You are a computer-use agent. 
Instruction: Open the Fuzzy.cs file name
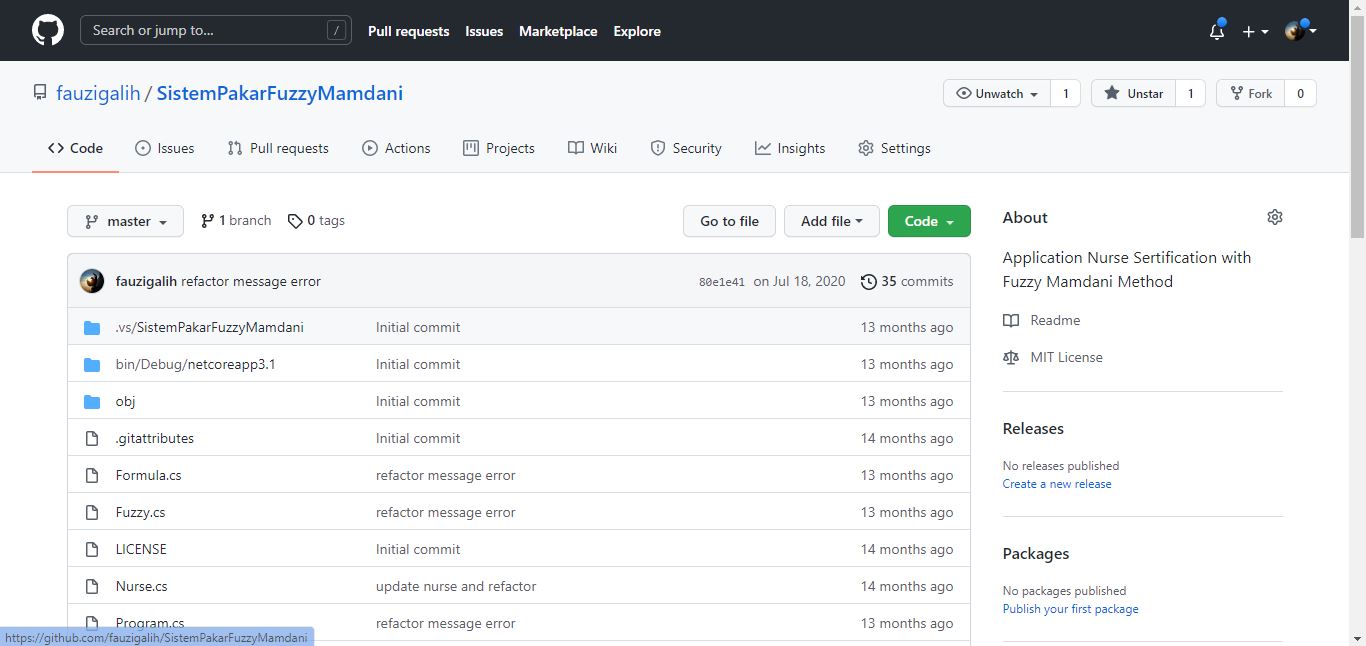(x=140, y=512)
